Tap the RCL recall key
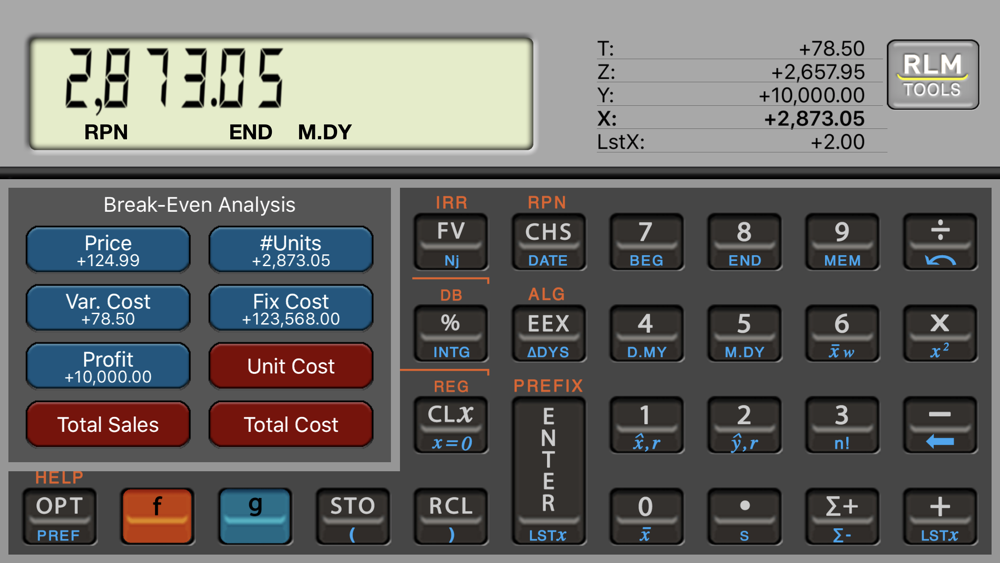 point(451,516)
